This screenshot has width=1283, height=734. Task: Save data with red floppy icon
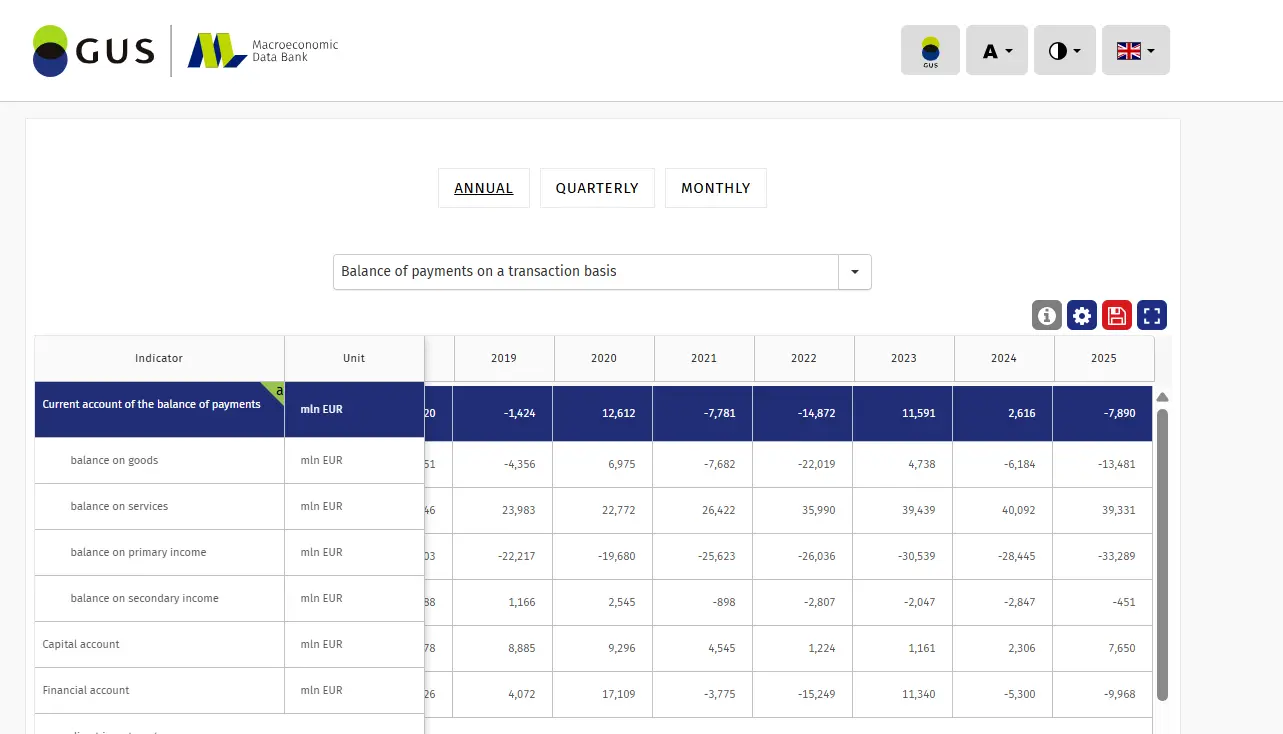(1117, 316)
